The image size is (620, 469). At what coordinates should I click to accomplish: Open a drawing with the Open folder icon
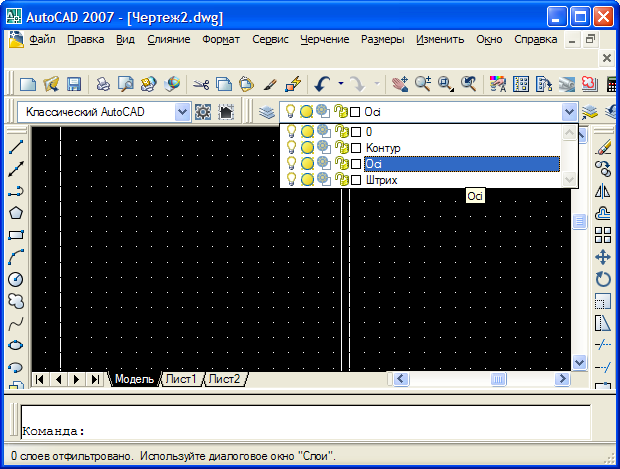[51, 84]
